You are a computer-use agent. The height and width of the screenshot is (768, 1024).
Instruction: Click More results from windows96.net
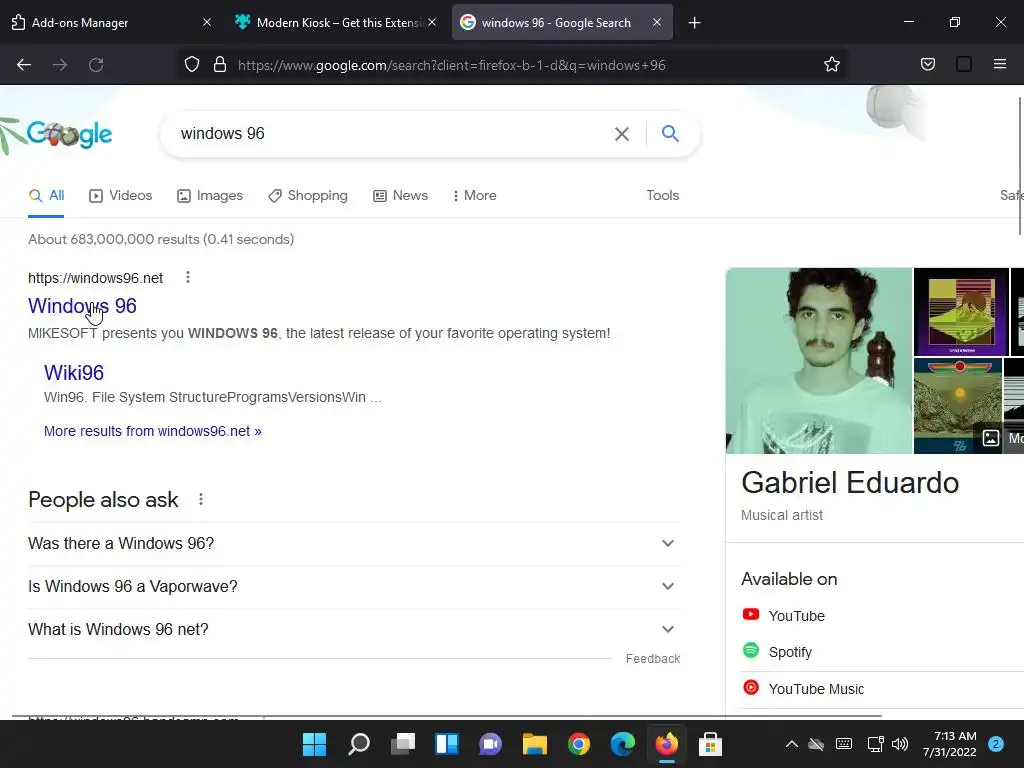point(153,431)
